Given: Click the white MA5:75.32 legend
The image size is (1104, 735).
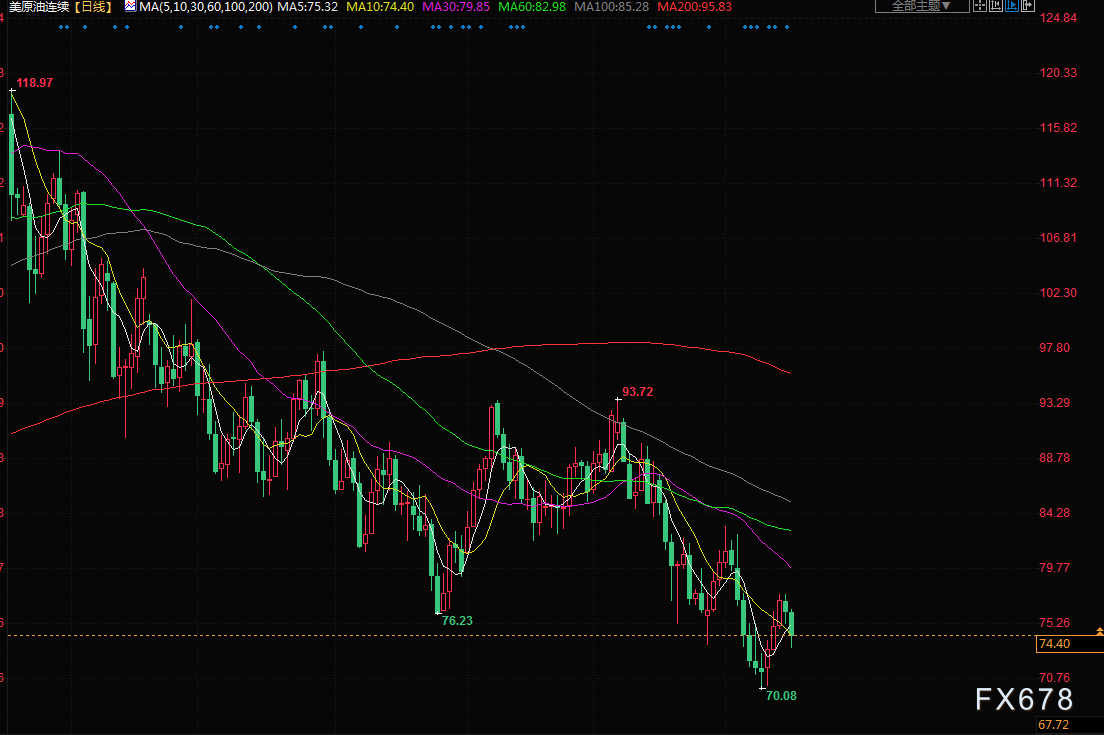Looking at the screenshot, I should pos(307,7).
